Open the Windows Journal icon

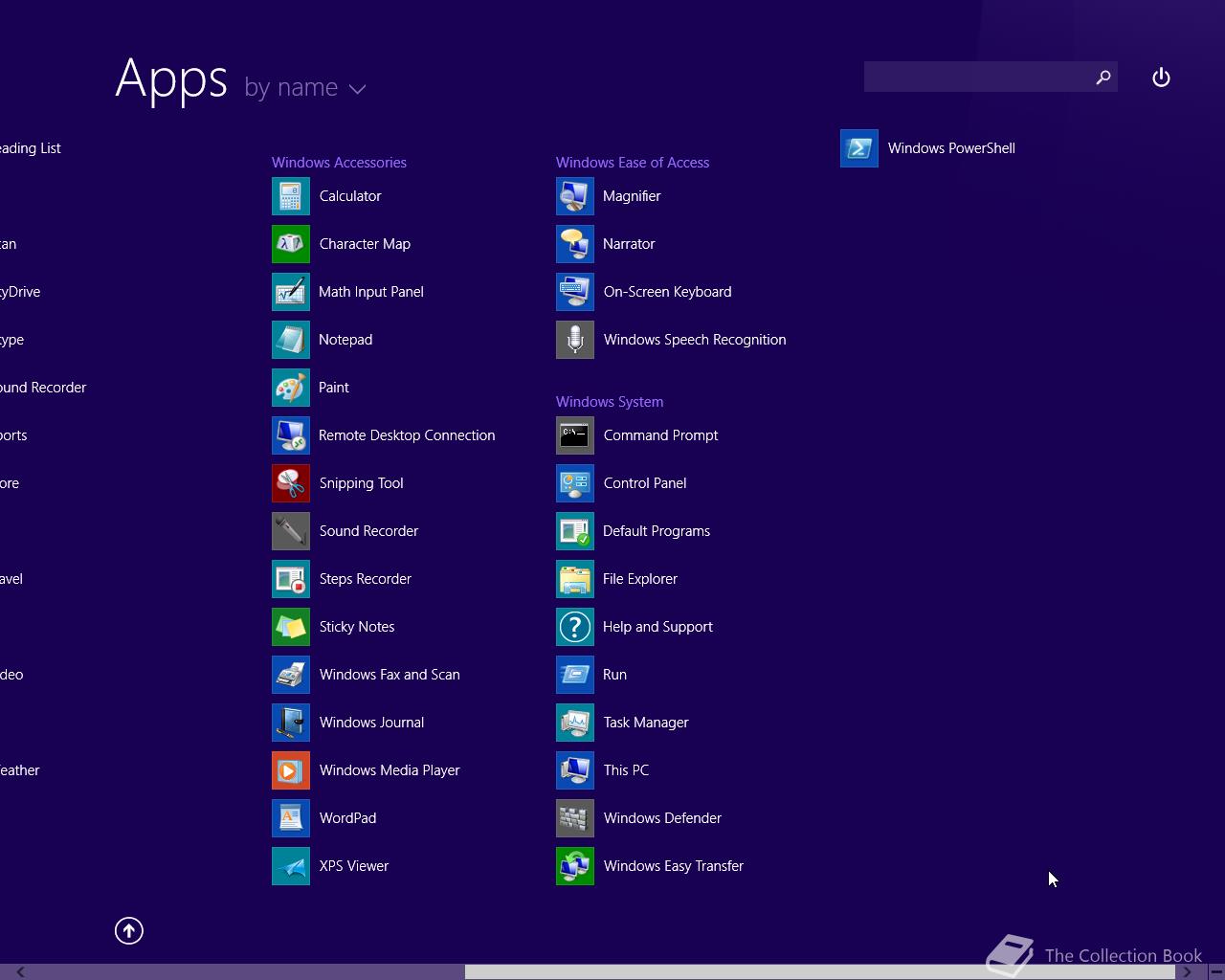click(x=291, y=723)
